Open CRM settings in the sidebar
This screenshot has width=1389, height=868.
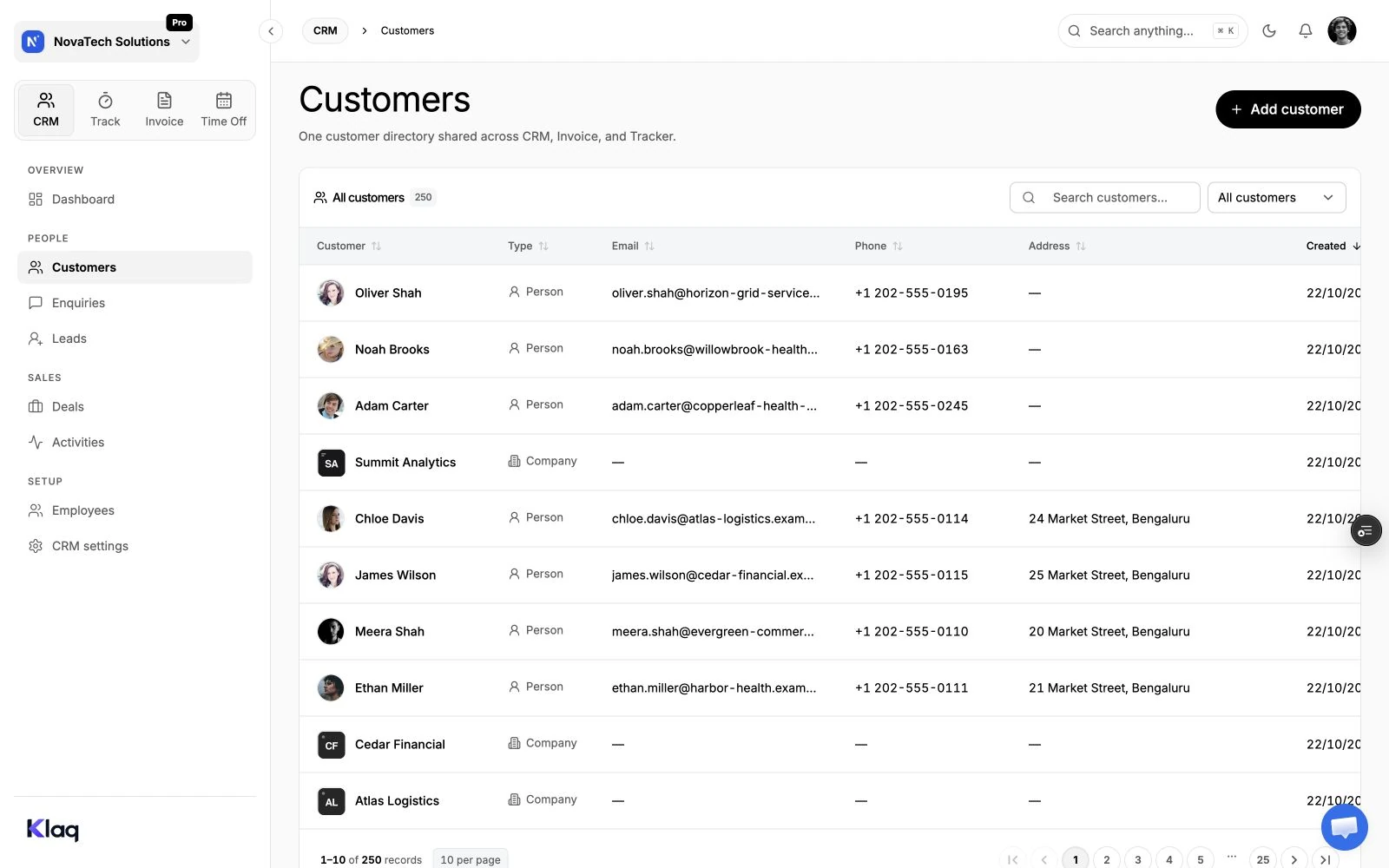(135, 546)
